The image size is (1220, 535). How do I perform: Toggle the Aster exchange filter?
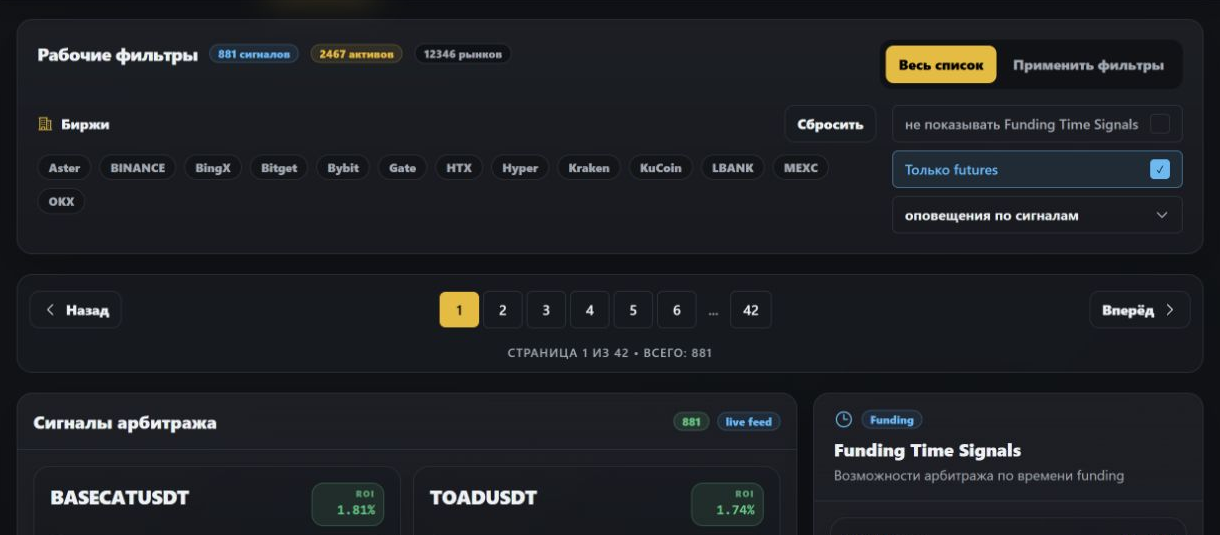[65, 168]
